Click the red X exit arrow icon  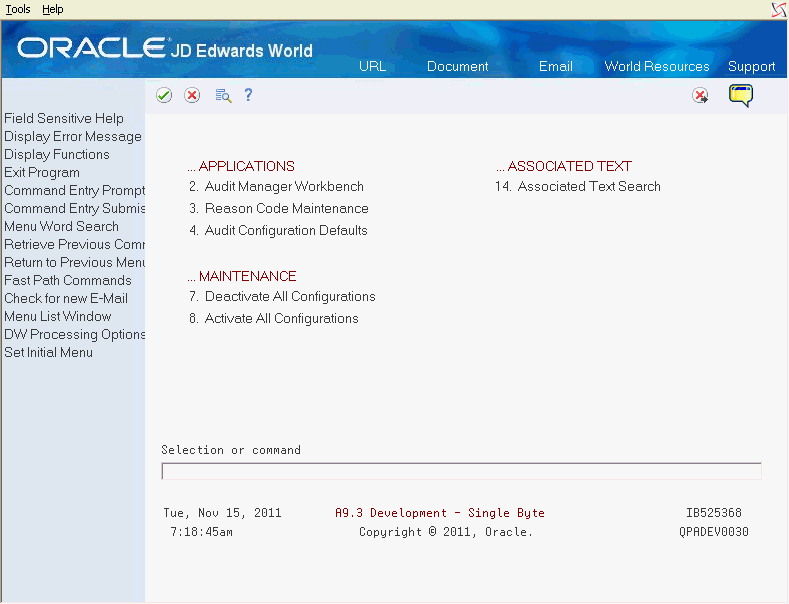(700, 95)
